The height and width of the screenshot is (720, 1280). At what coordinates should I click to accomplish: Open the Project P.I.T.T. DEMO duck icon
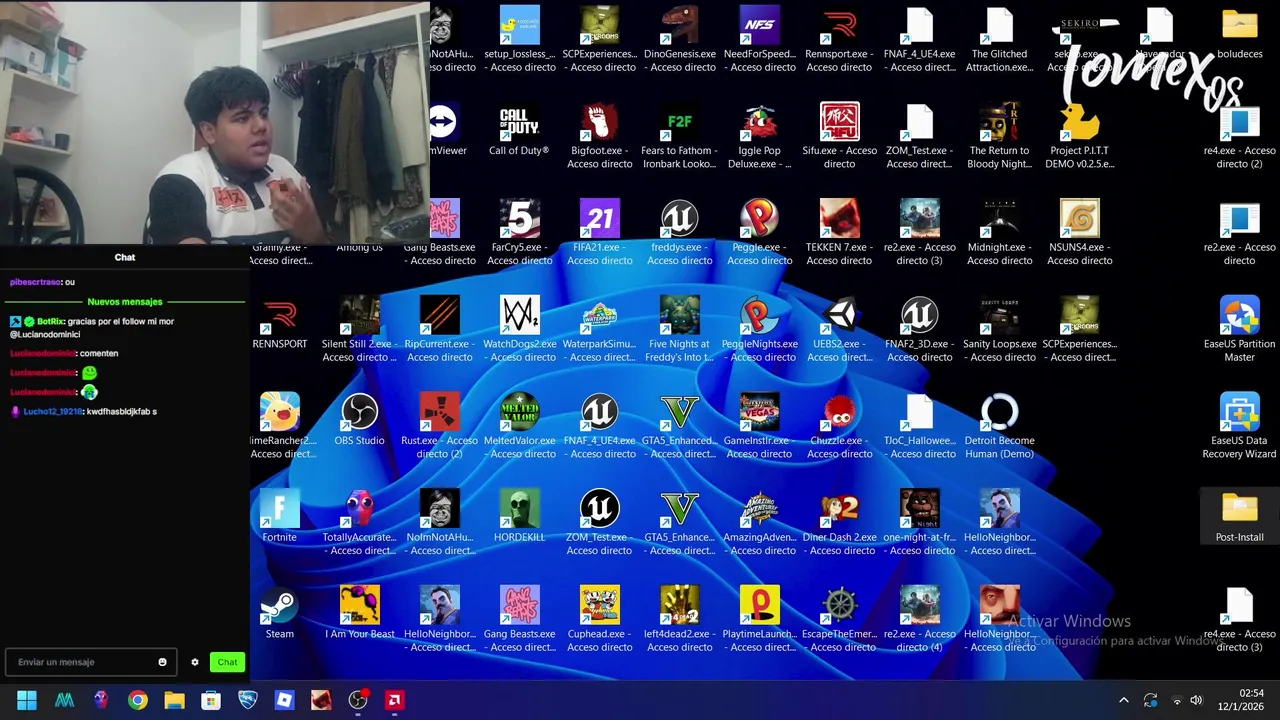(x=1080, y=137)
